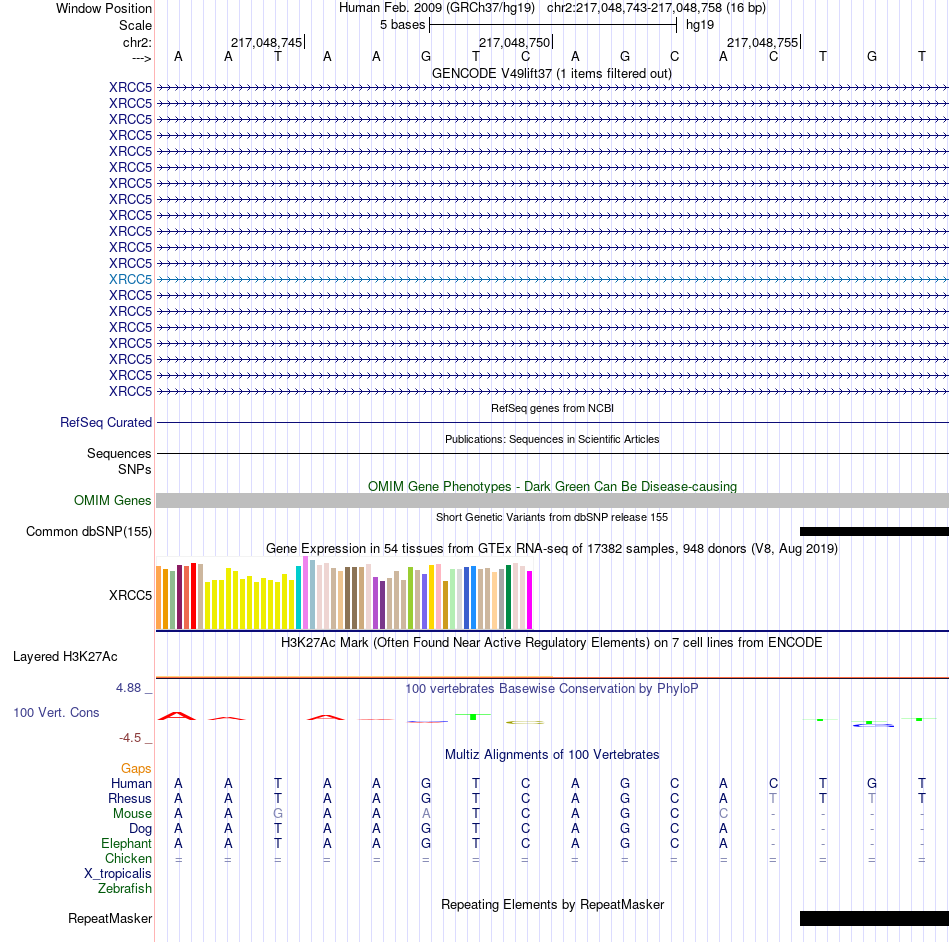
Task: Click the '5 bases' scale bar label
Action: (x=402, y=25)
